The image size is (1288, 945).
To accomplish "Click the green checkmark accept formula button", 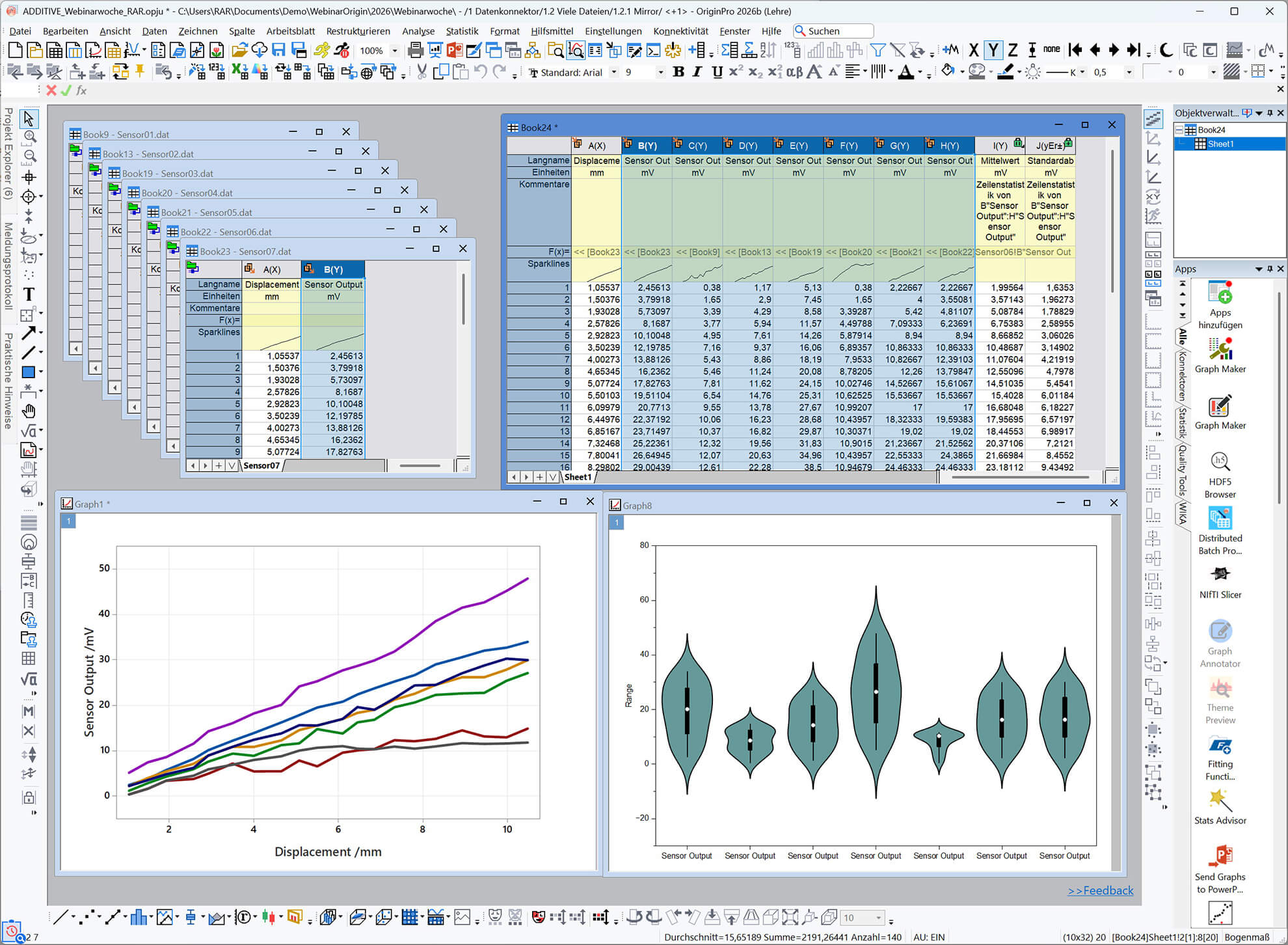I will 66,90.
